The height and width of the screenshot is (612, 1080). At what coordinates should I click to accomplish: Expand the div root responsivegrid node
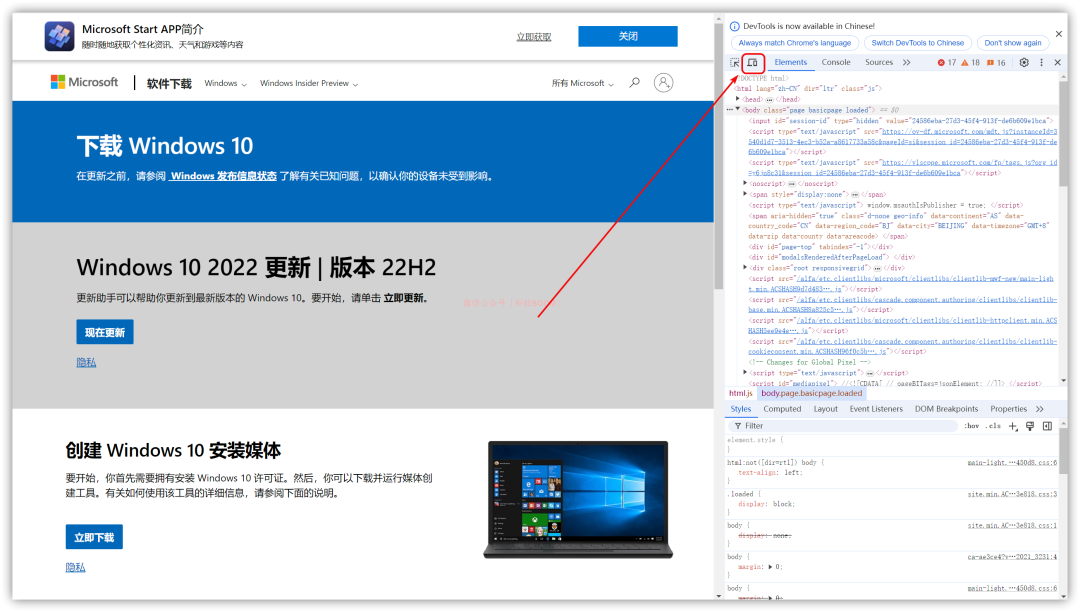pos(745,267)
